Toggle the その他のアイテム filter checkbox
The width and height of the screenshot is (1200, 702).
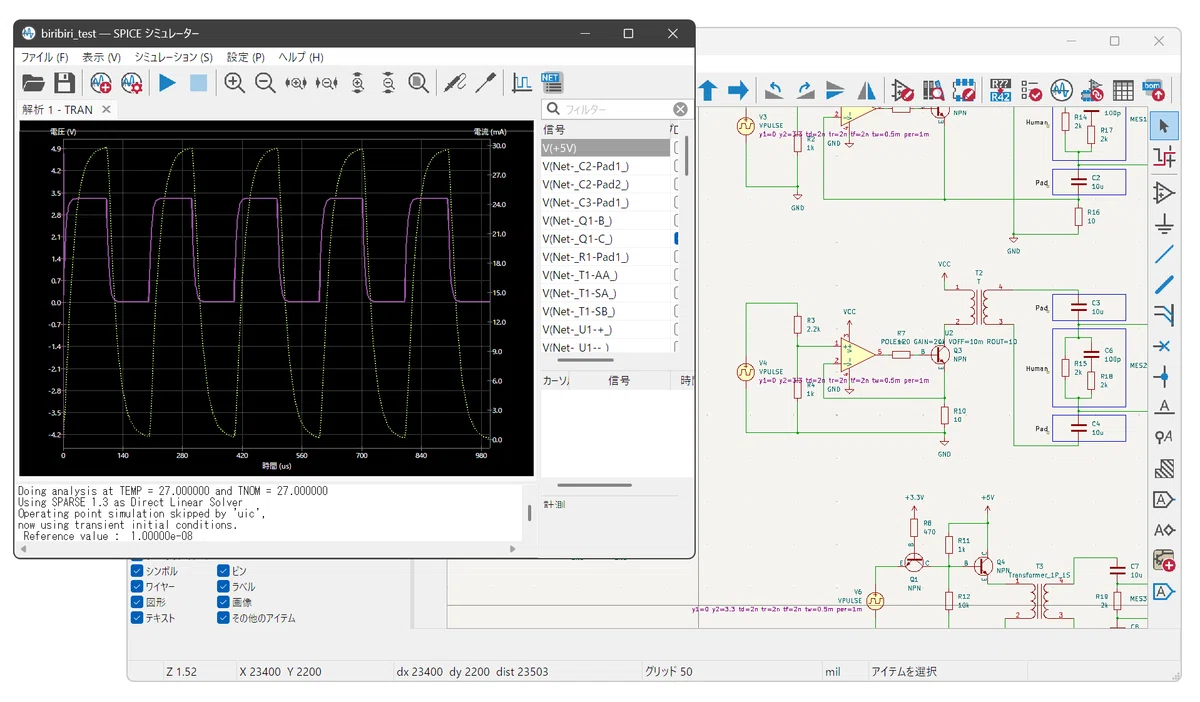click(x=223, y=618)
